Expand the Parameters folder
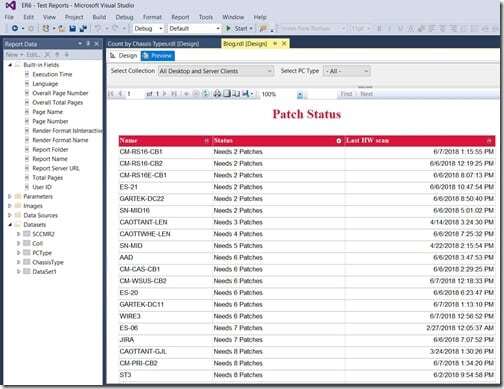The height and width of the screenshot is (389, 504). tap(10, 197)
